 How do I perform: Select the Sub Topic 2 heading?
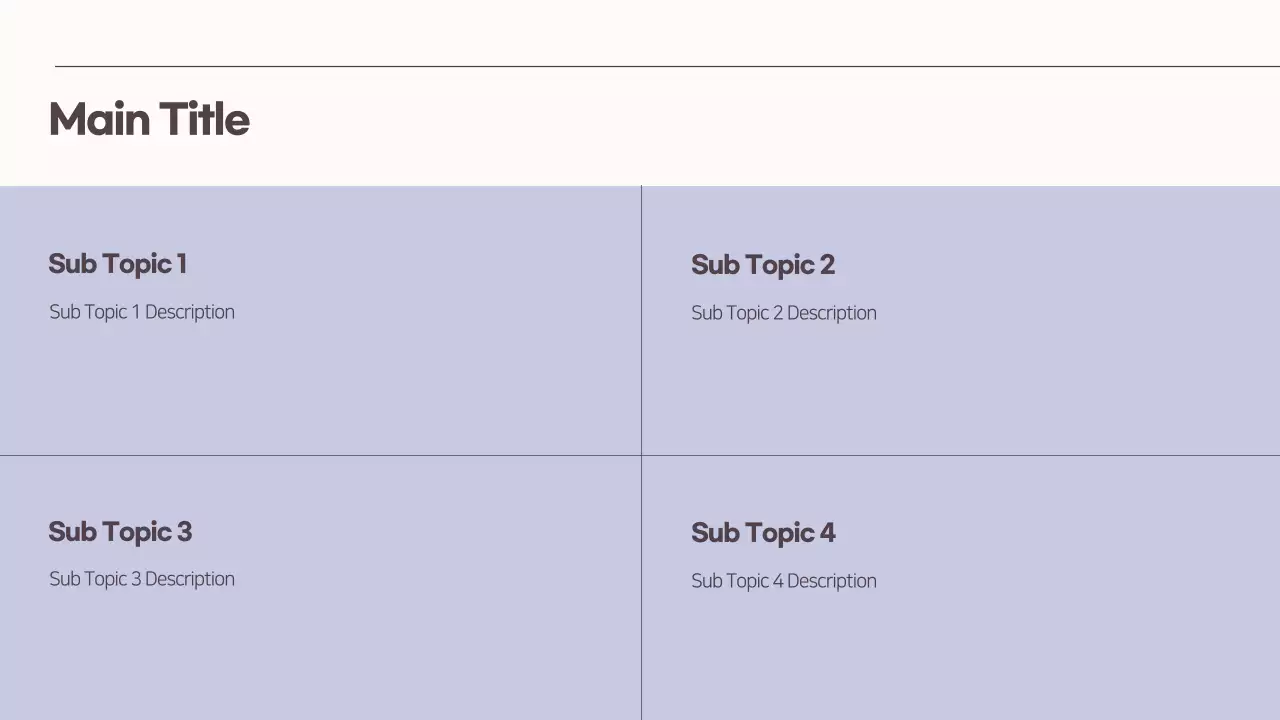[x=762, y=265]
